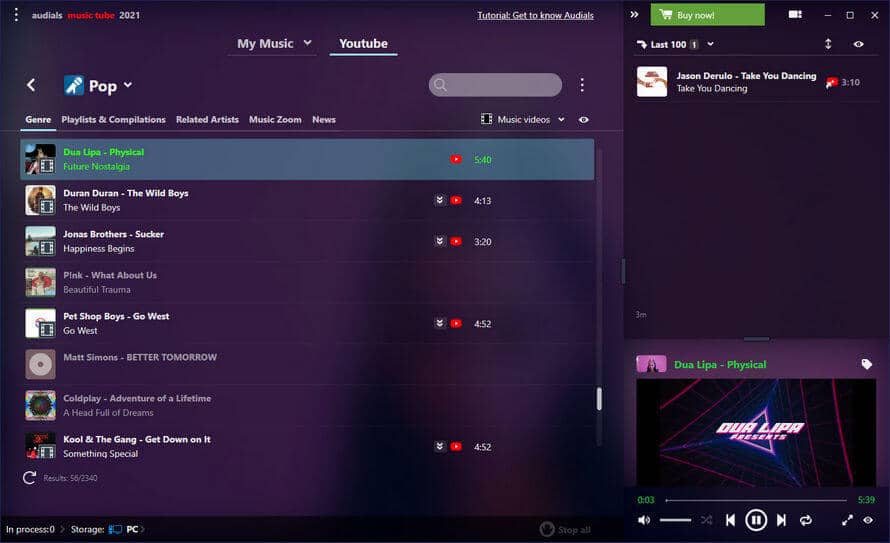Toggle shuffle playback in the player
890x543 pixels.
[x=706, y=520]
